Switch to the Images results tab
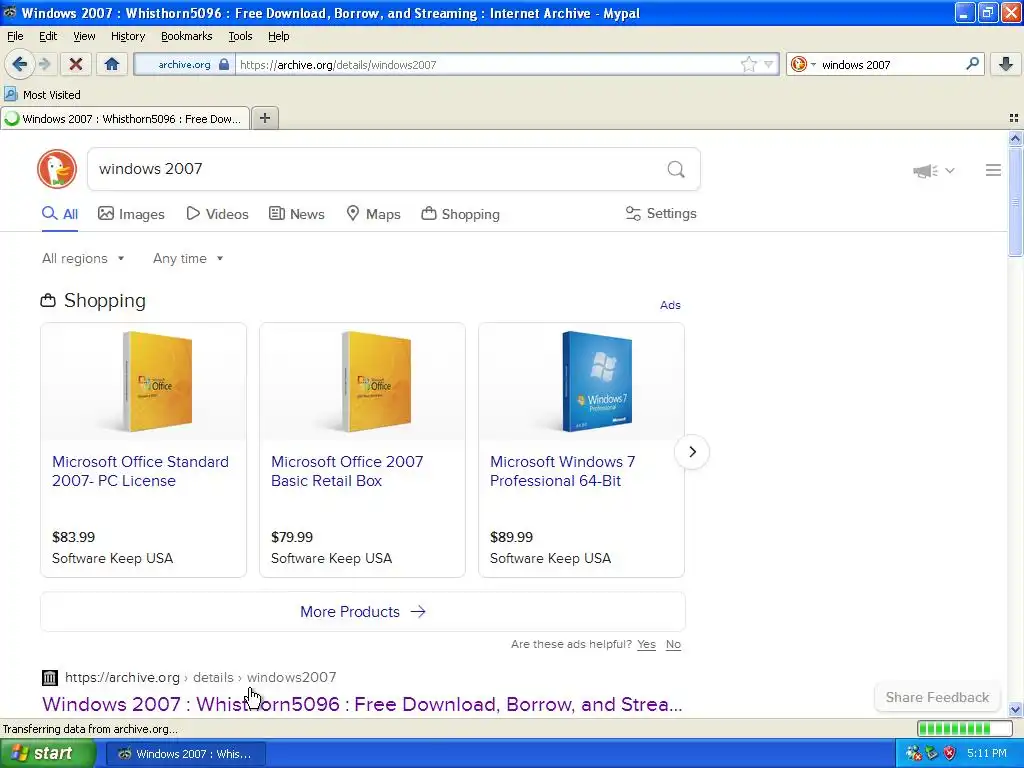1024x768 pixels. [x=131, y=214]
